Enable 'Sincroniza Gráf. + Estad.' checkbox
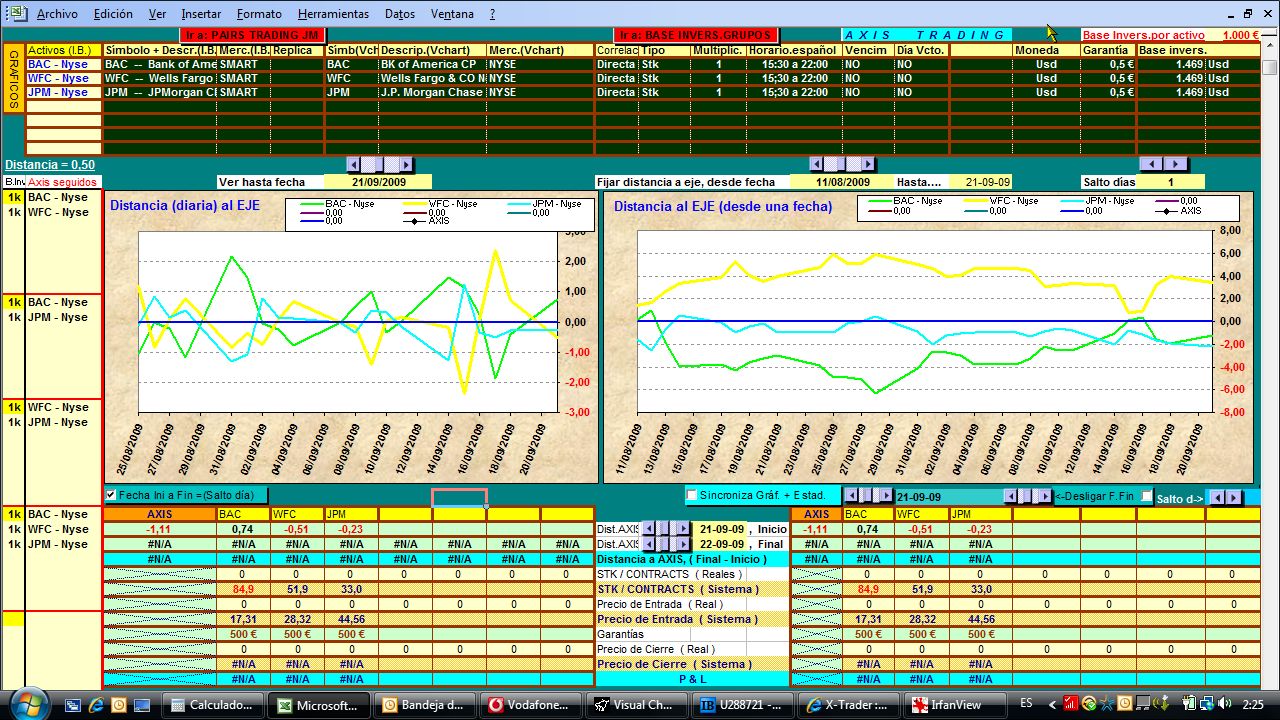1280x720 pixels. [691, 495]
